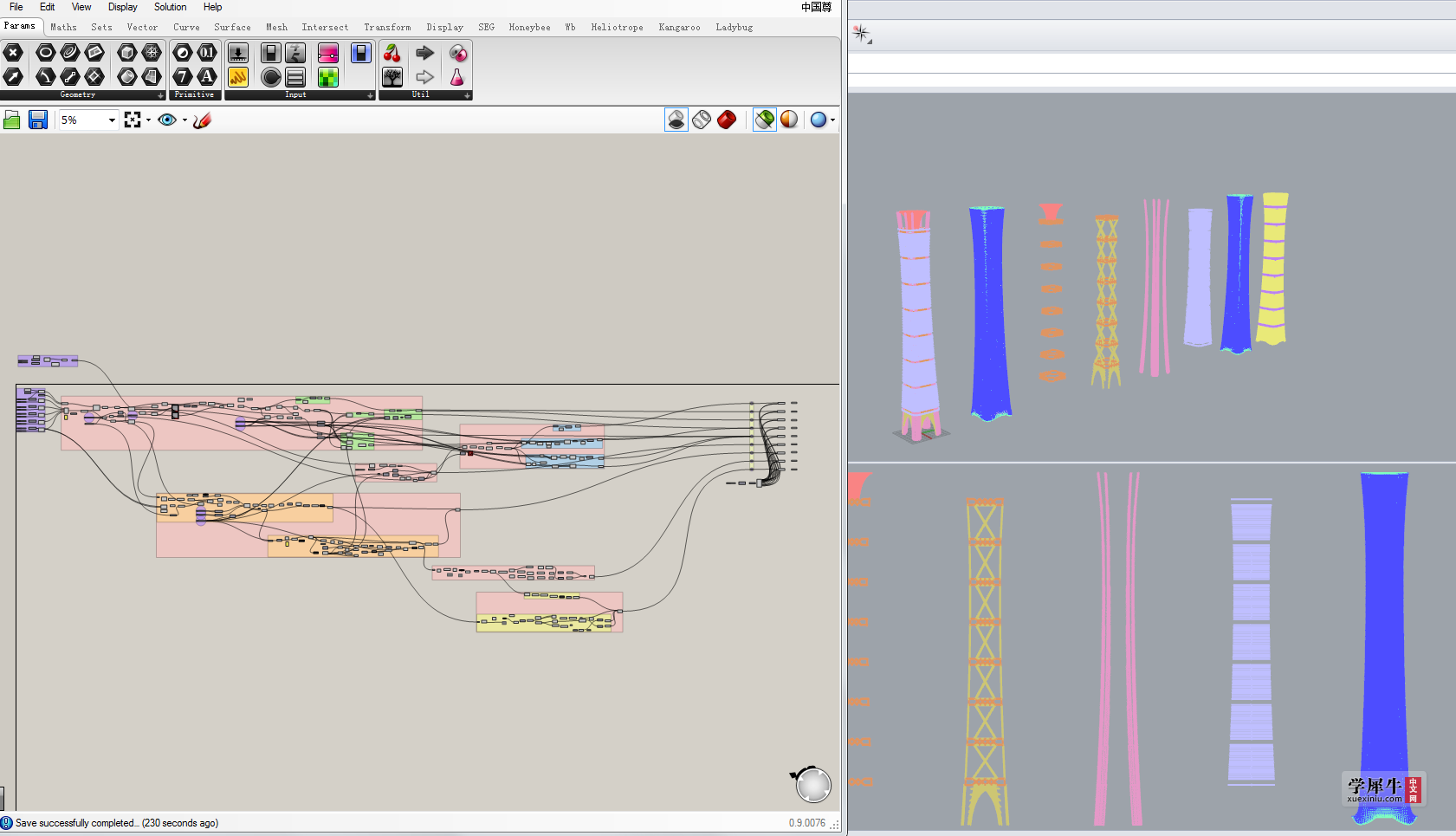Image resolution: width=1456 pixels, height=836 pixels.
Task: Toggle wireframe preview mode
Action: coord(702,120)
